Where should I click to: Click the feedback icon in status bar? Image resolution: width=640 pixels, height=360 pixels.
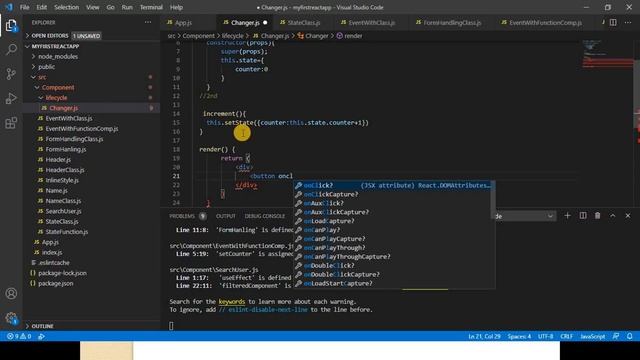click(616, 336)
